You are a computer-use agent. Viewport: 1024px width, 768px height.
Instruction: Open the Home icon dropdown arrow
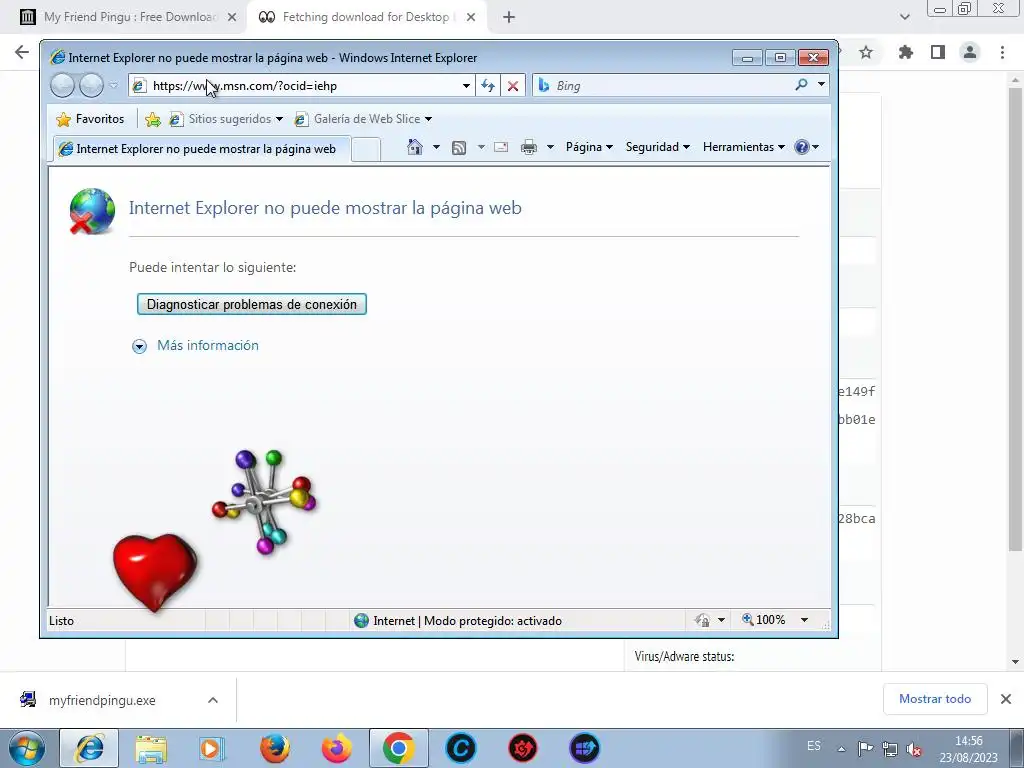click(436, 147)
